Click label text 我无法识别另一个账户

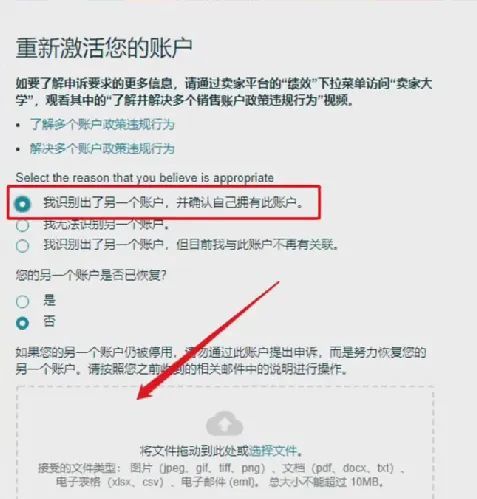106,225
